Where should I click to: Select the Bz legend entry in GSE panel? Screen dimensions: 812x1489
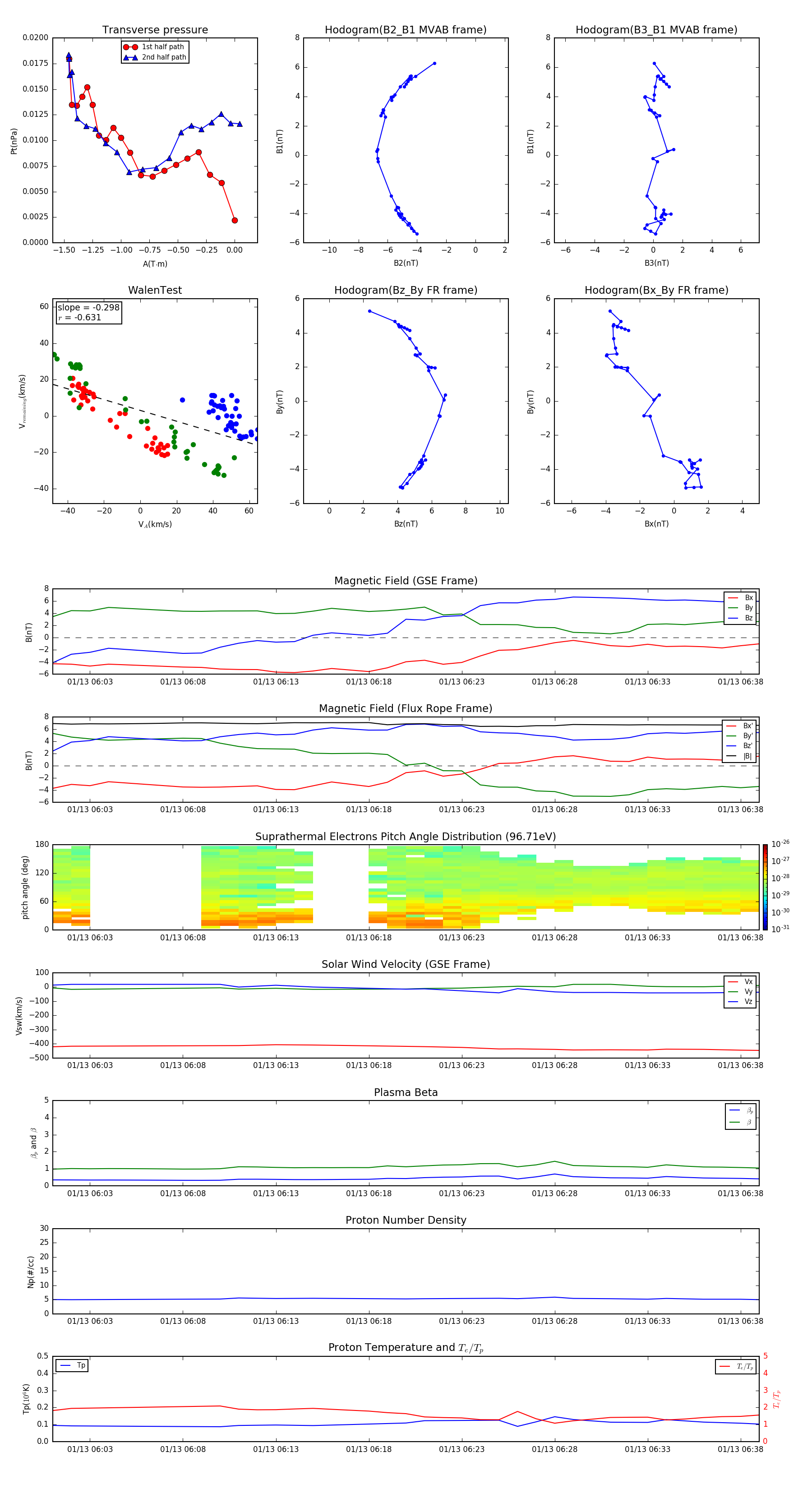741,618
